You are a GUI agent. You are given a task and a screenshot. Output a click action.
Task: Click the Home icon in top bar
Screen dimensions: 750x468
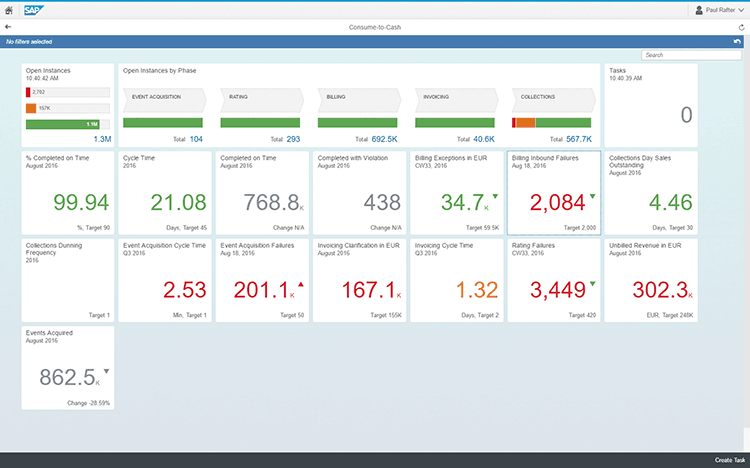click(x=8, y=10)
